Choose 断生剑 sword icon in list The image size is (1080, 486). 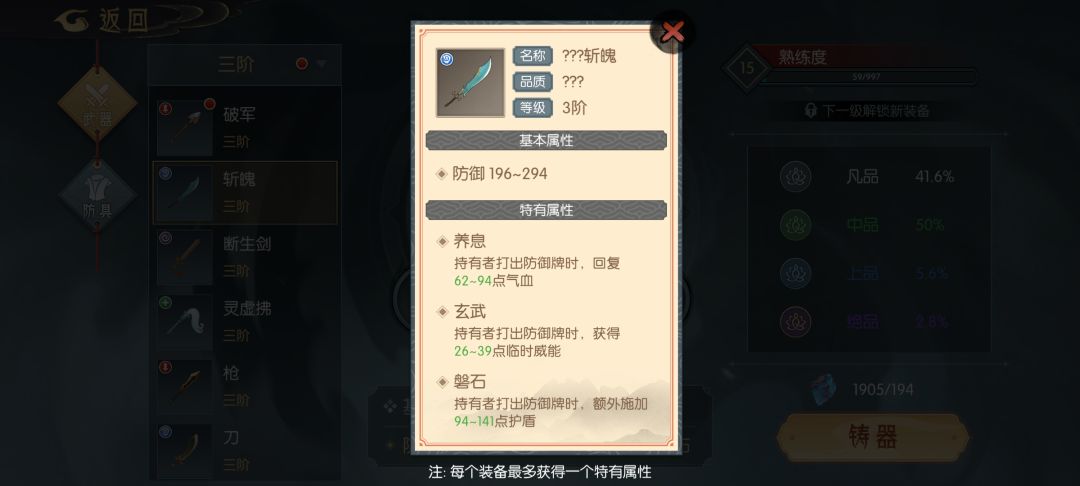pos(185,257)
